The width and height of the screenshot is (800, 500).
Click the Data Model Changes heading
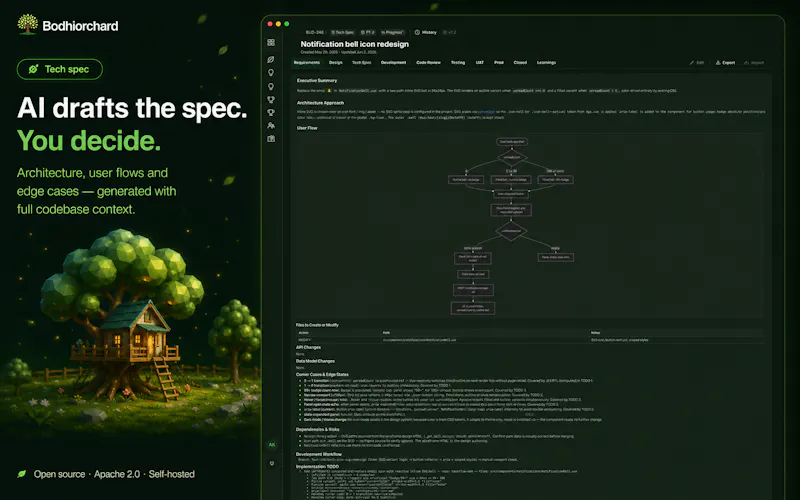pos(315,361)
